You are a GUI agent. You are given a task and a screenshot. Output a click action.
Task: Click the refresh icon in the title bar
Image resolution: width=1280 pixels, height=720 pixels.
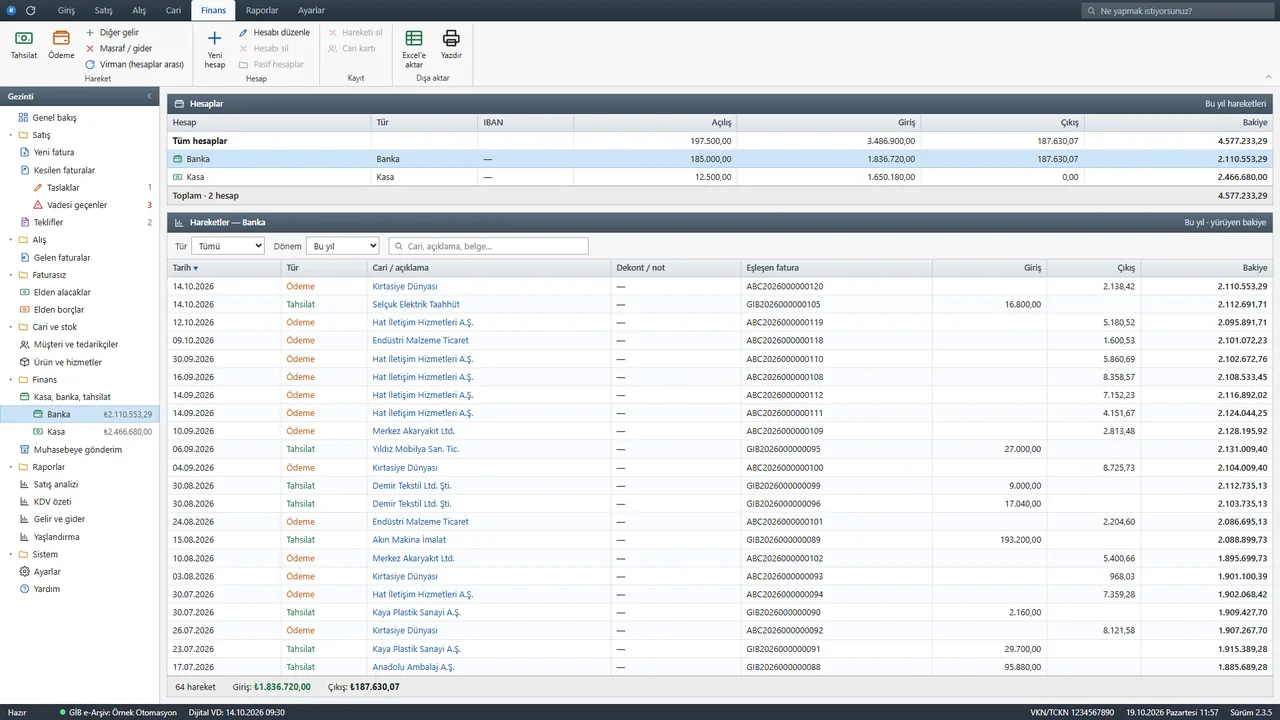click(31, 10)
